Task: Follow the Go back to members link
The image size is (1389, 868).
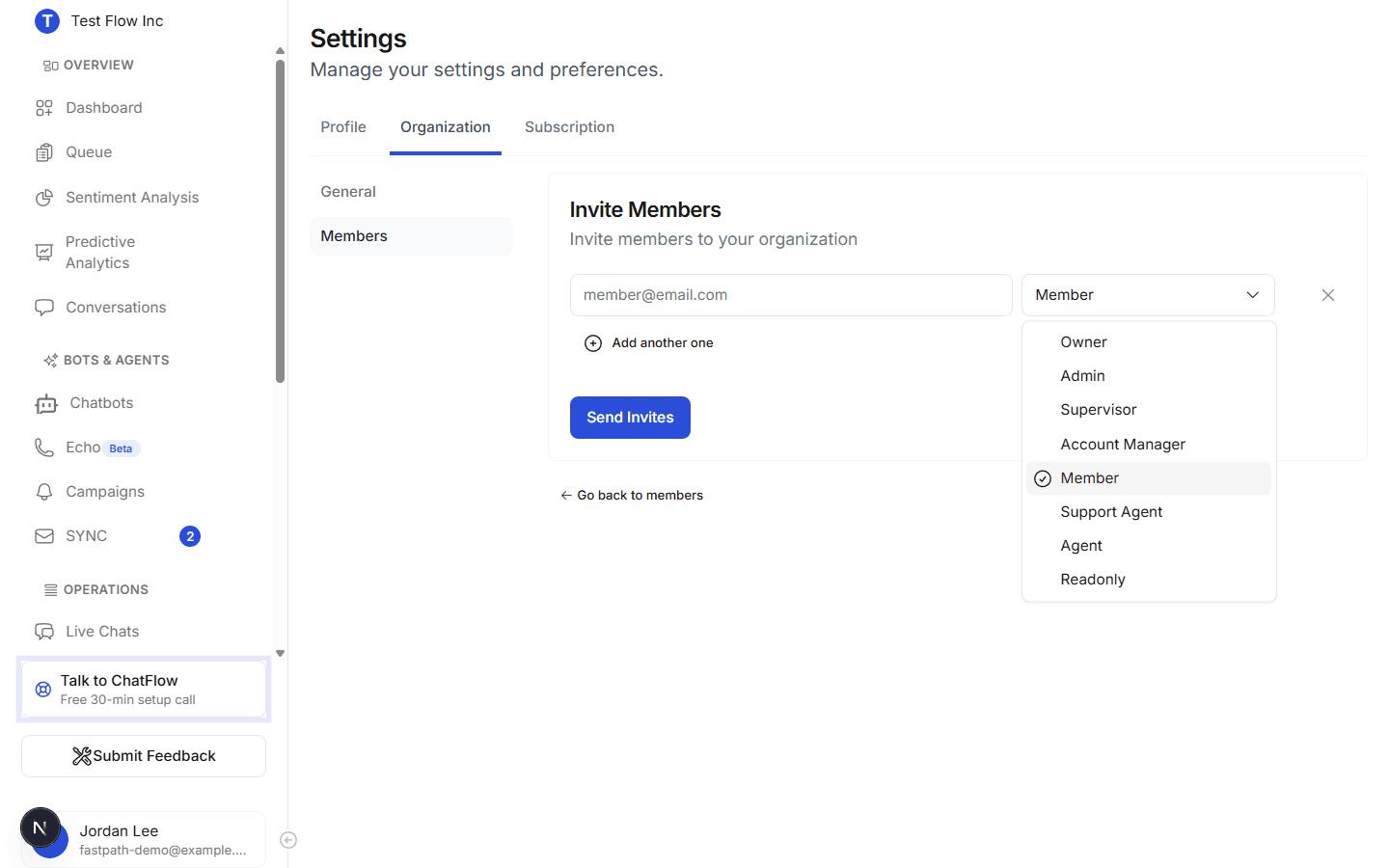Action: tap(632, 496)
